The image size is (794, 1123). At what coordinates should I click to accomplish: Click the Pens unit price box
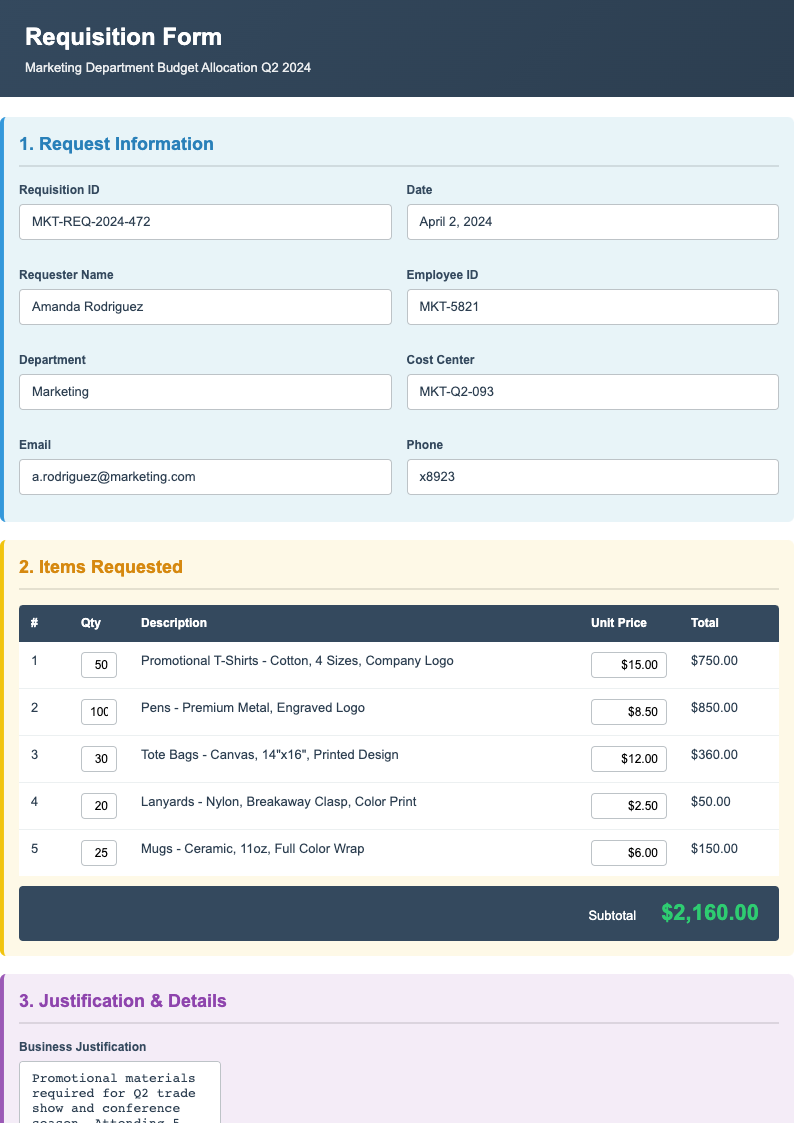(628, 712)
